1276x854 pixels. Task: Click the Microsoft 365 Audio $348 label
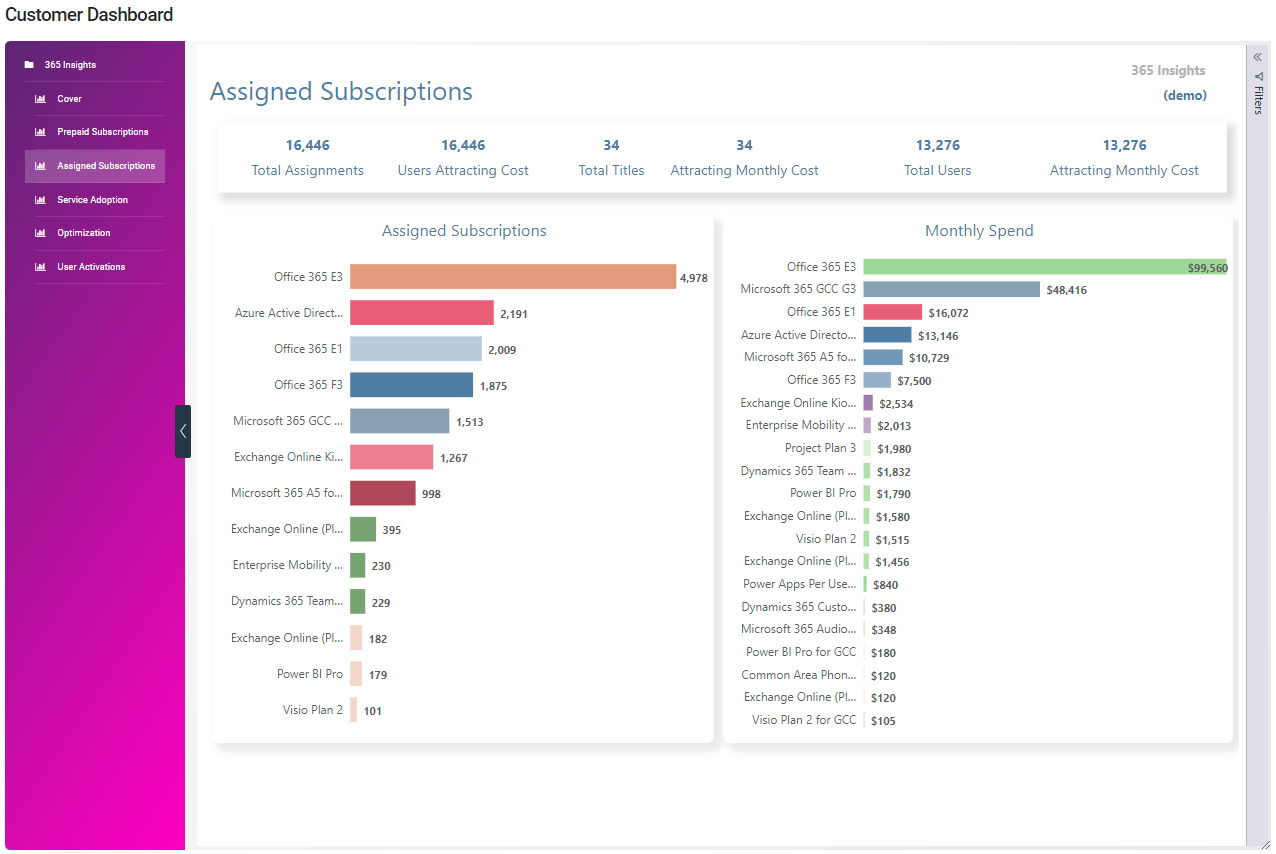pos(799,629)
